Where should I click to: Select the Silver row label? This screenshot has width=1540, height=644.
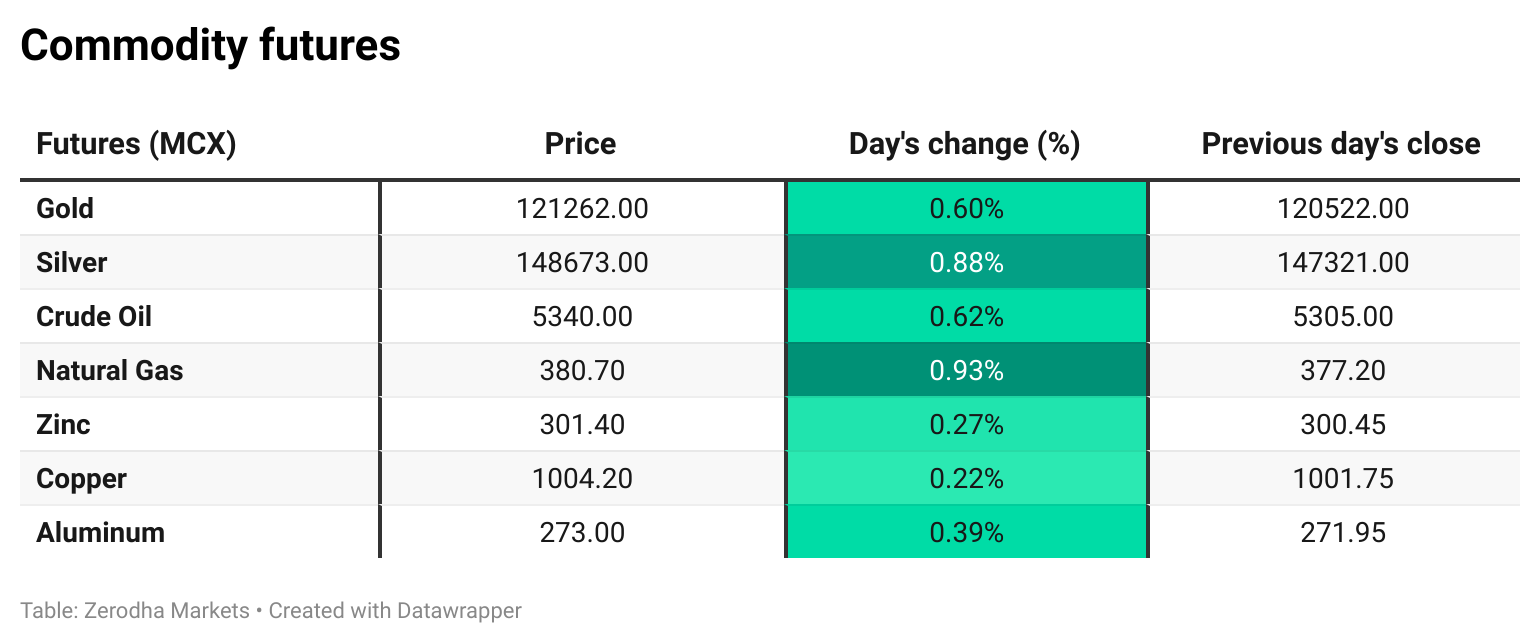(x=71, y=263)
